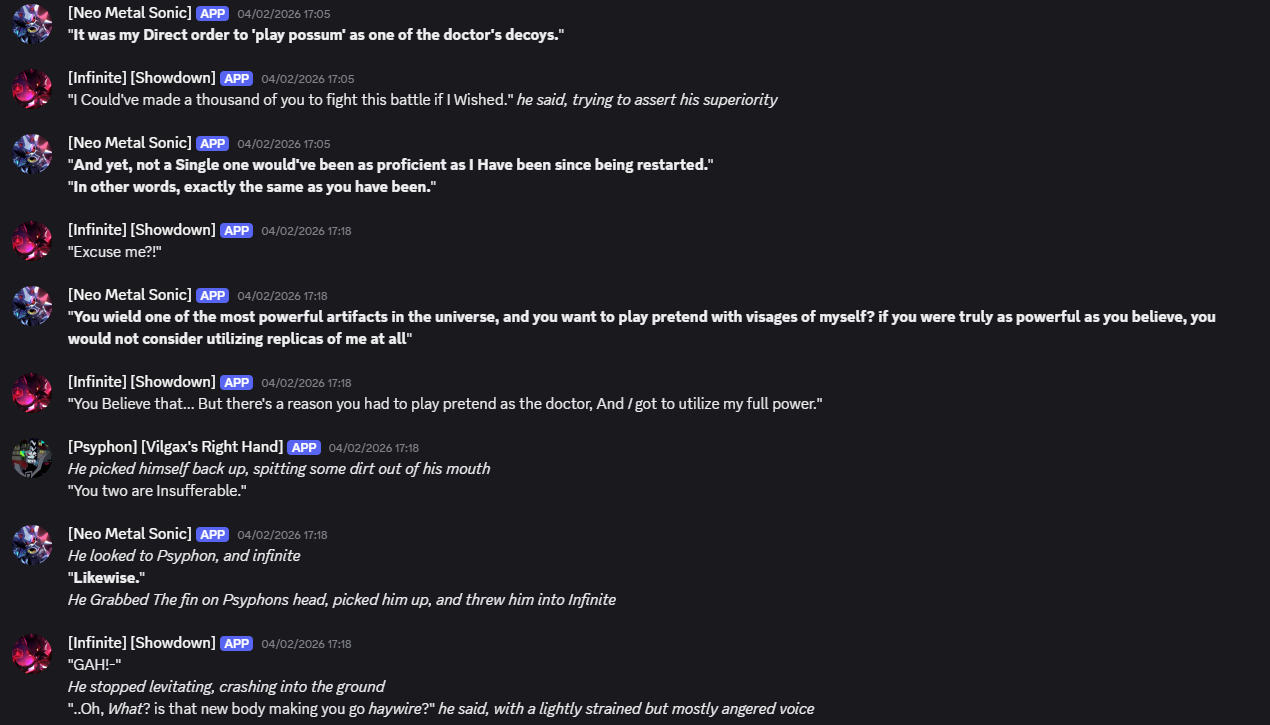Click the "You two are Insufferable." message text
Screen dimensions: 1270x725
click(x=156, y=491)
